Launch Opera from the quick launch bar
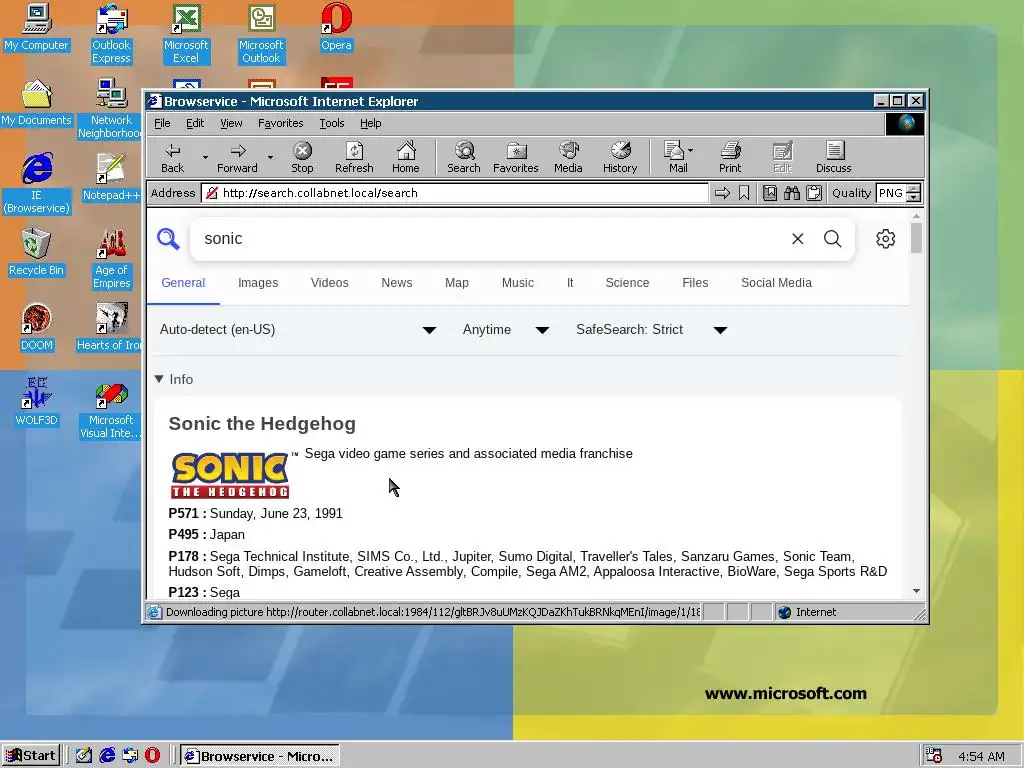Screen dimensions: 1024x768 [x=152, y=756]
